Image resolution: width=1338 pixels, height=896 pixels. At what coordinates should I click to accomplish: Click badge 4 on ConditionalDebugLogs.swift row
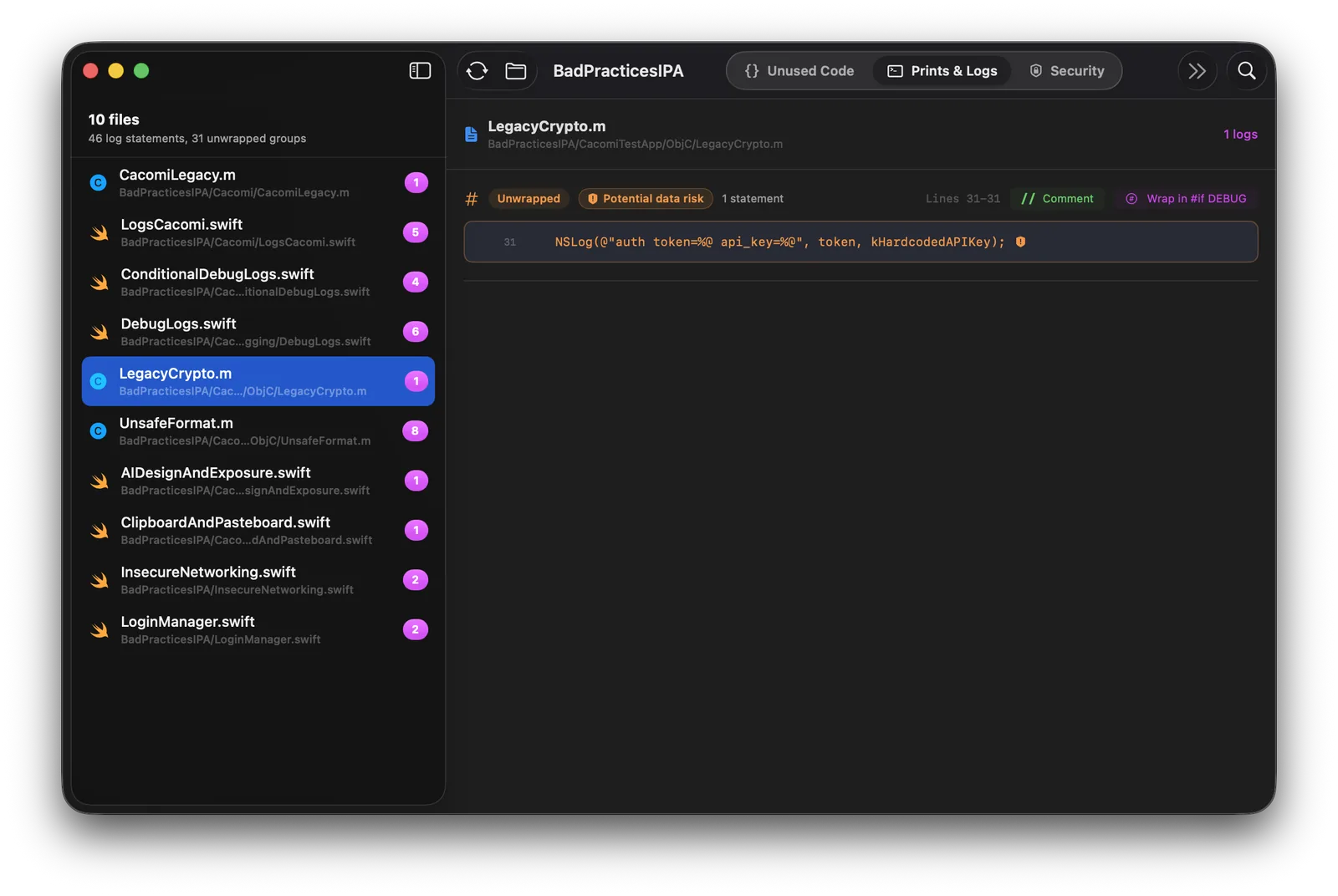tap(416, 283)
